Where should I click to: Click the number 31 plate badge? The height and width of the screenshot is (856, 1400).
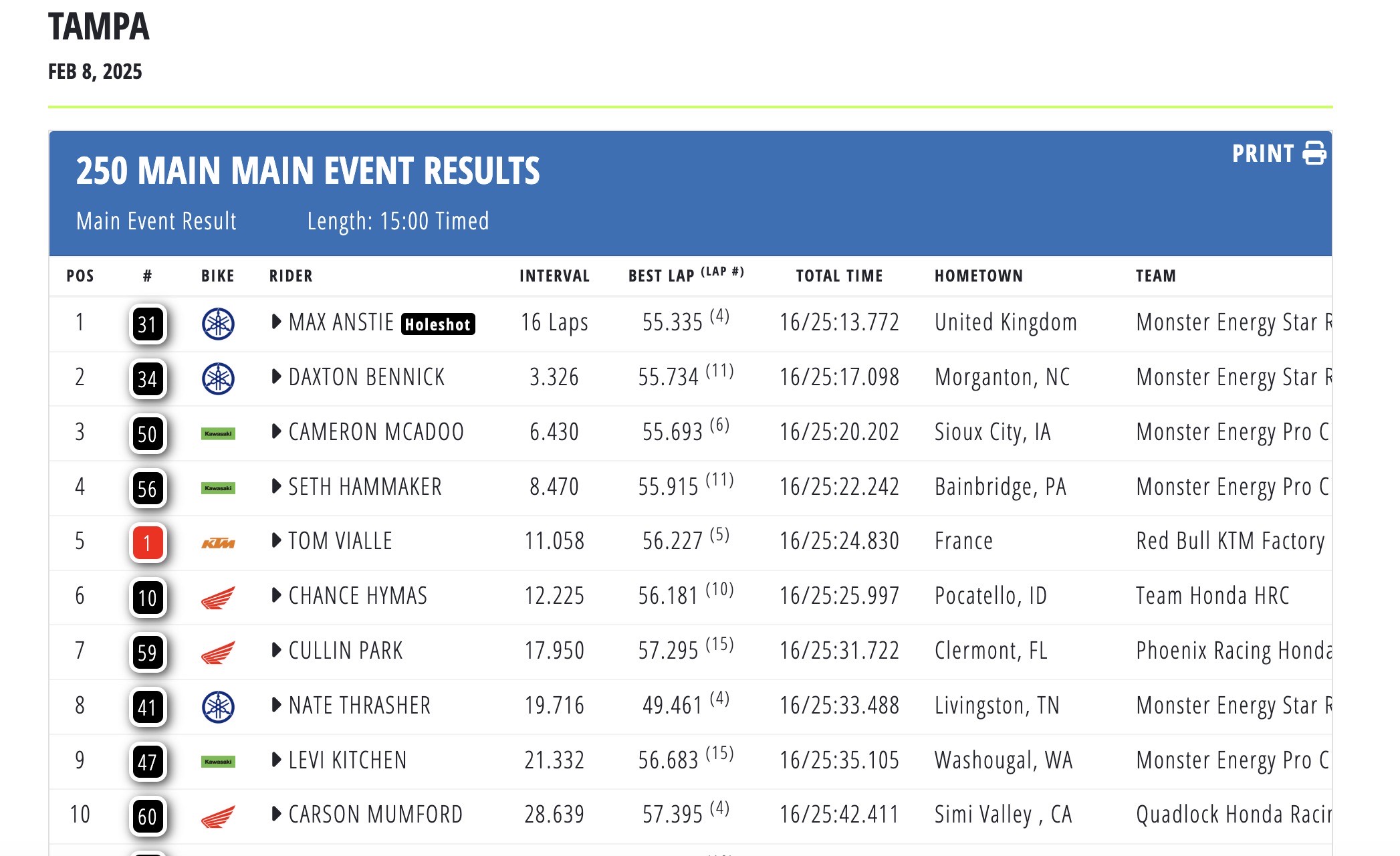coord(147,324)
